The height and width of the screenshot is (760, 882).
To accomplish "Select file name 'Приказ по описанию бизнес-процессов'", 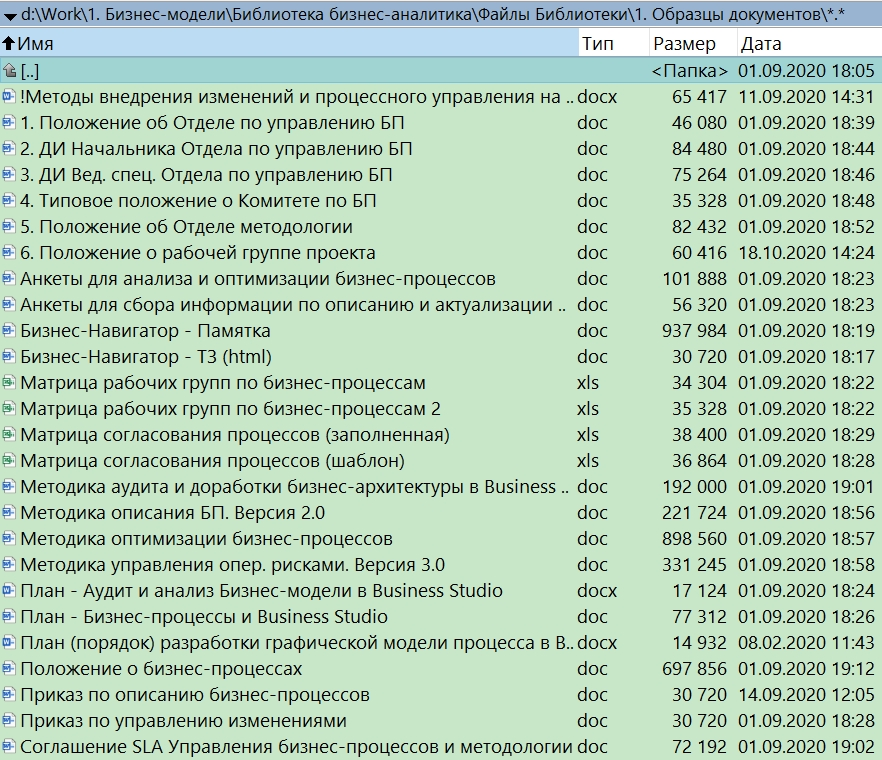I will click(x=195, y=695).
